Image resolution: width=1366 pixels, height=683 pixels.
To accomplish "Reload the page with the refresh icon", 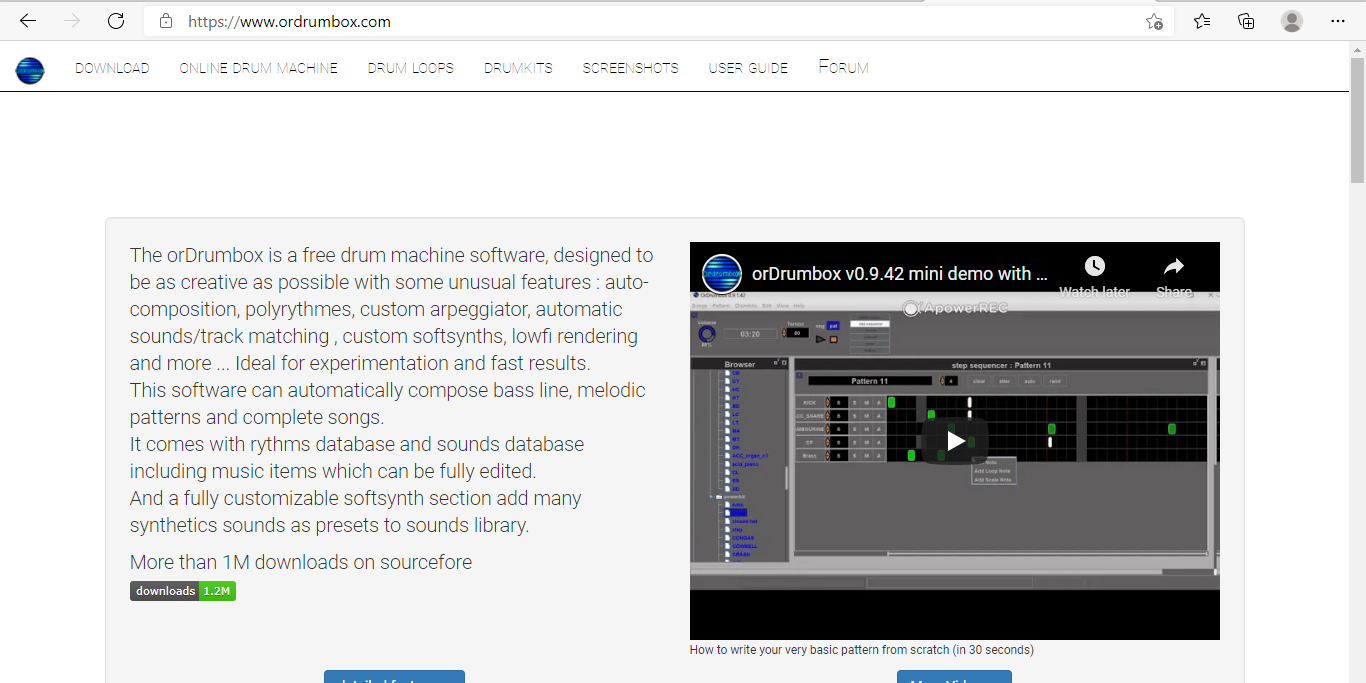I will pyautogui.click(x=116, y=21).
